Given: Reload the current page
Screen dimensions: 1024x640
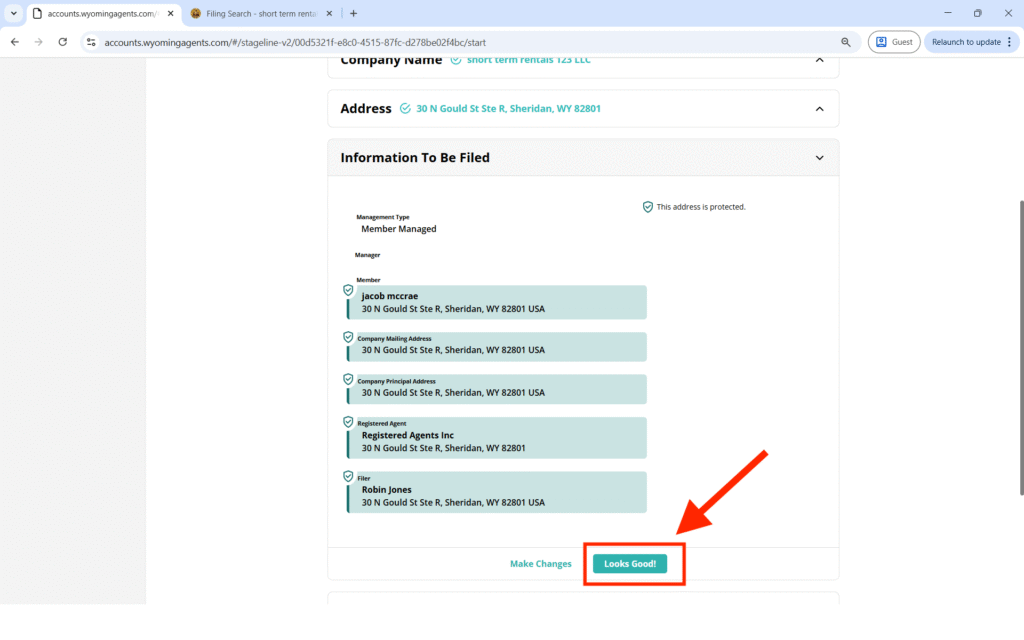Looking at the screenshot, I should [x=63, y=42].
